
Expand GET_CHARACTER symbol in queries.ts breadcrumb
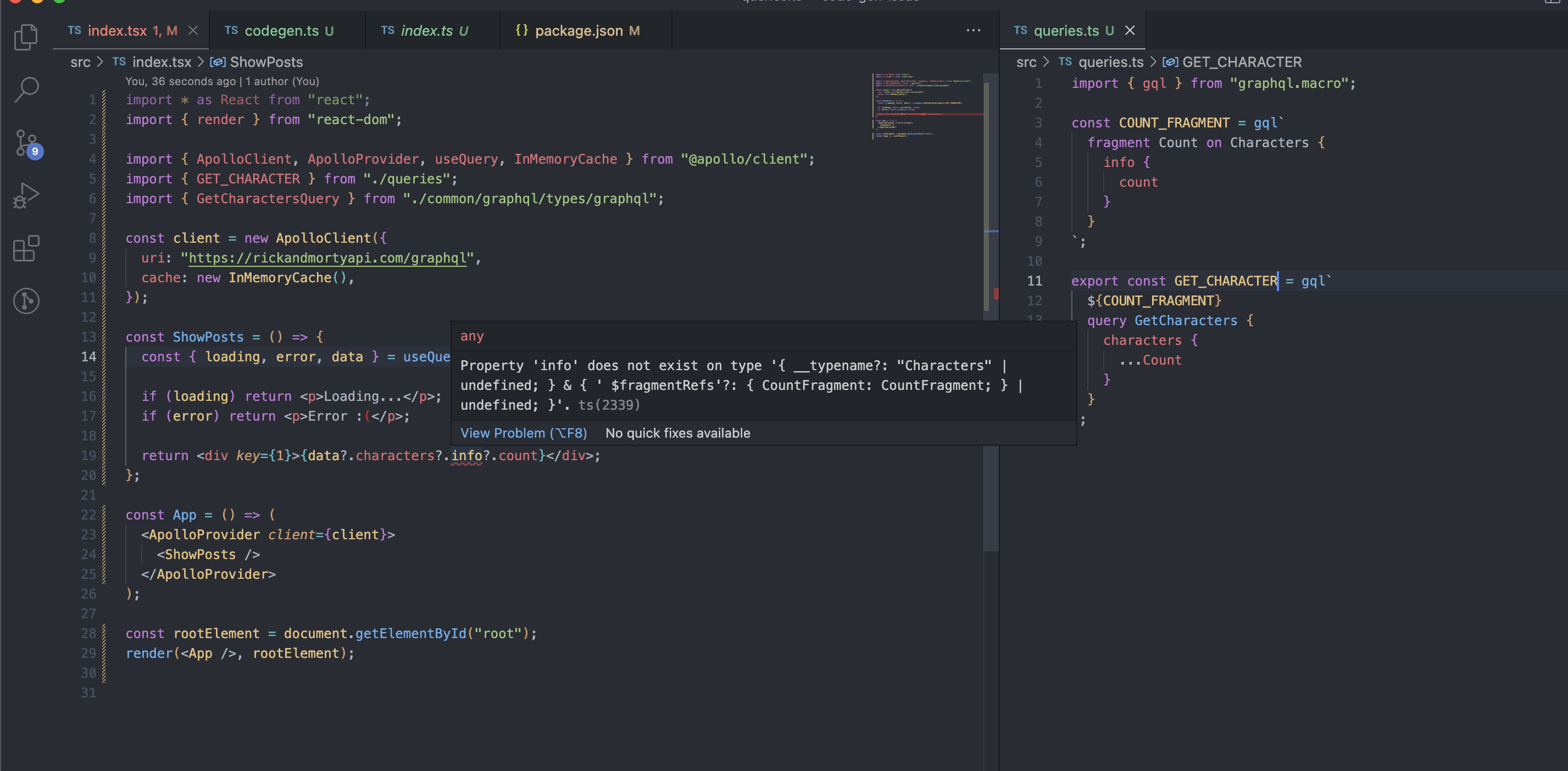tap(1241, 62)
